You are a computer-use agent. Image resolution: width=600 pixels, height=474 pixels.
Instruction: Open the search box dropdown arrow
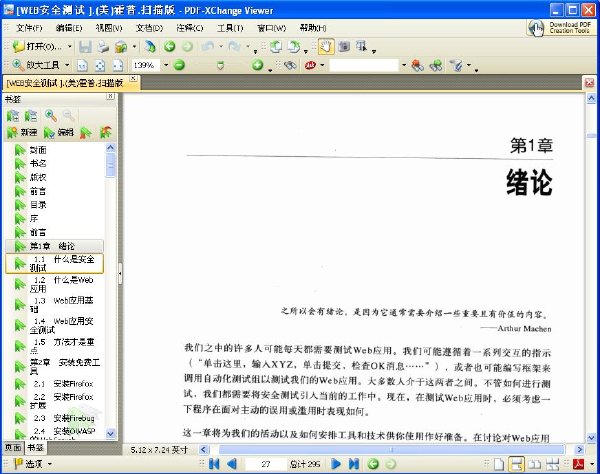[x=404, y=65]
